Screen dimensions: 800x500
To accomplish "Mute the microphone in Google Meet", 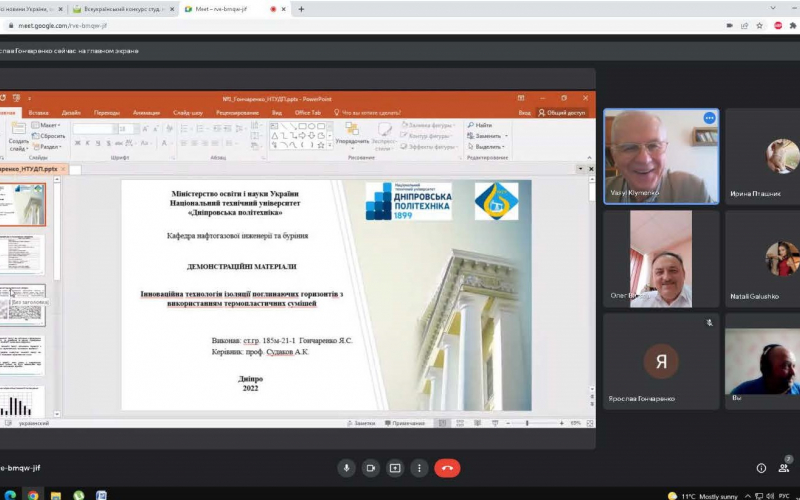I will 346,468.
